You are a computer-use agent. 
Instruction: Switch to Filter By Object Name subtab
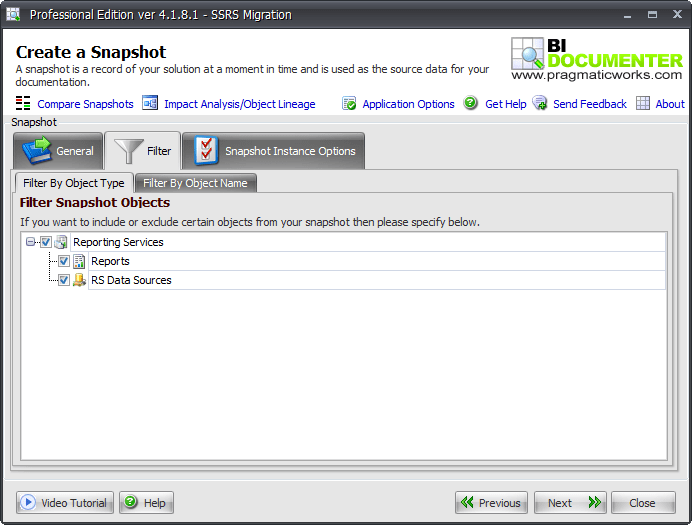[x=196, y=183]
